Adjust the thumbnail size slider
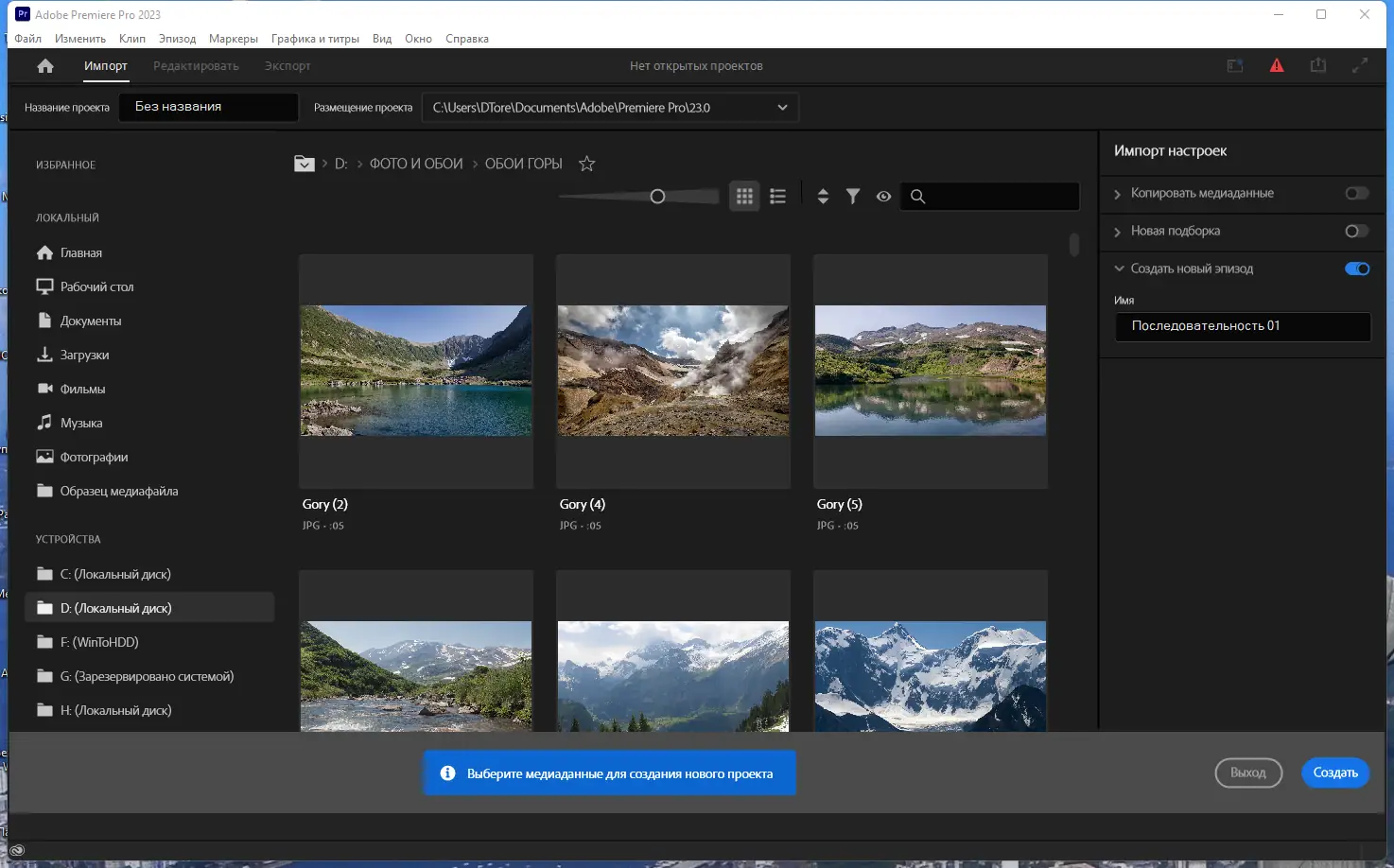The image size is (1394, 868). click(x=658, y=196)
